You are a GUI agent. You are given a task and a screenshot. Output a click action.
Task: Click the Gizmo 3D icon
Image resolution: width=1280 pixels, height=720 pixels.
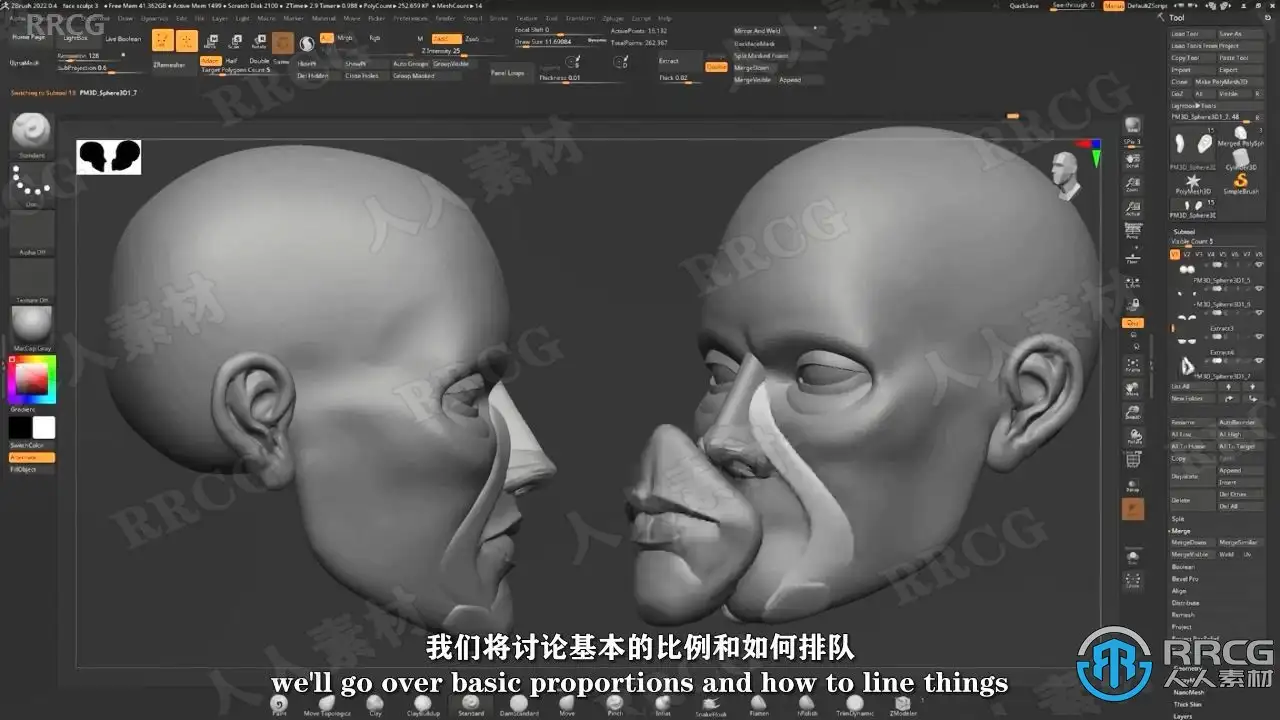pyautogui.click(x=283, y=42)
